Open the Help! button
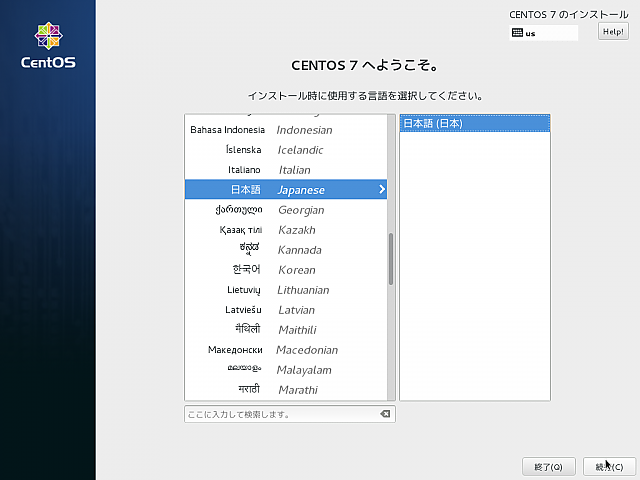 point(613,31)
